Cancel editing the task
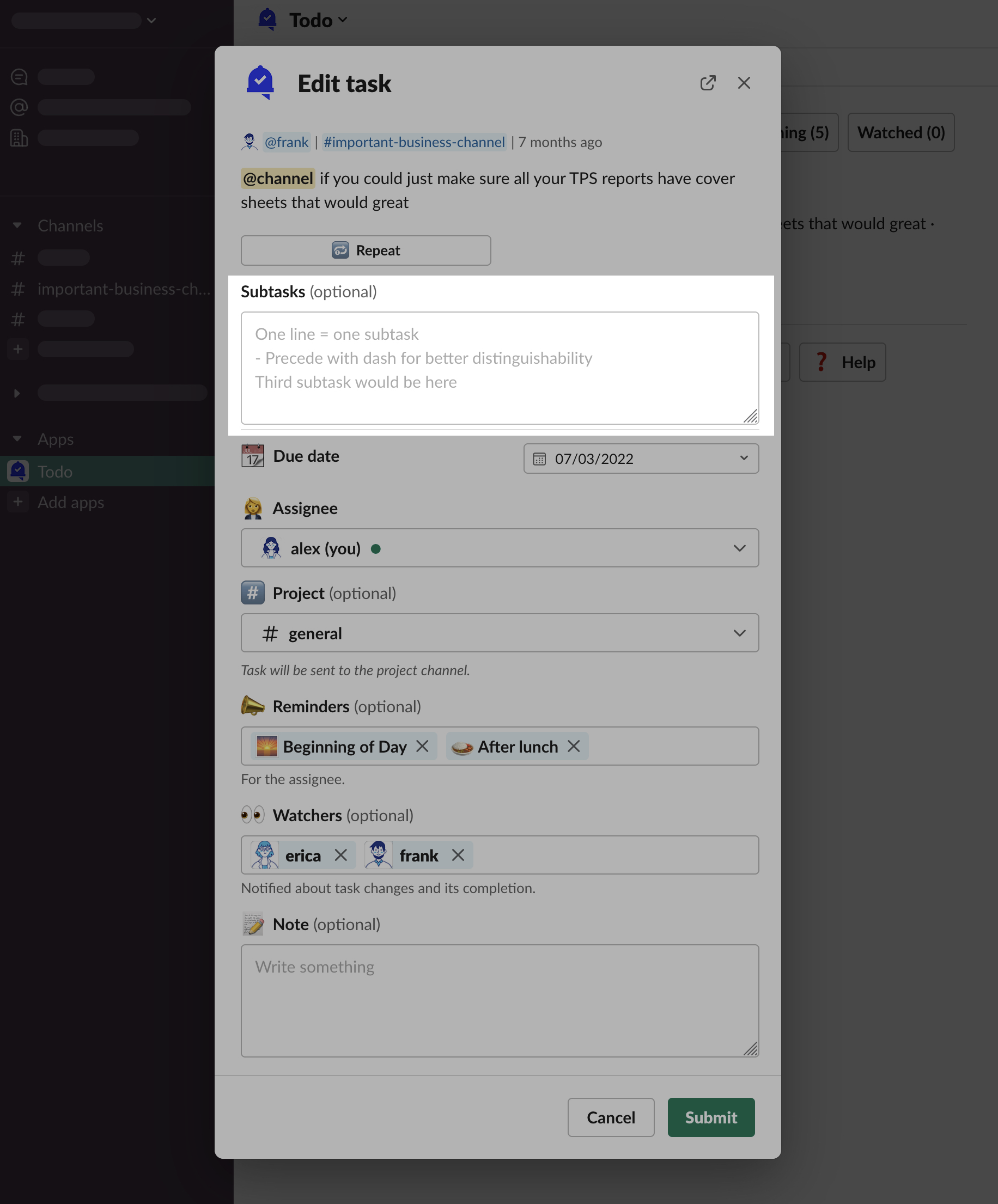The image size is (998, 1204). 610,1117
